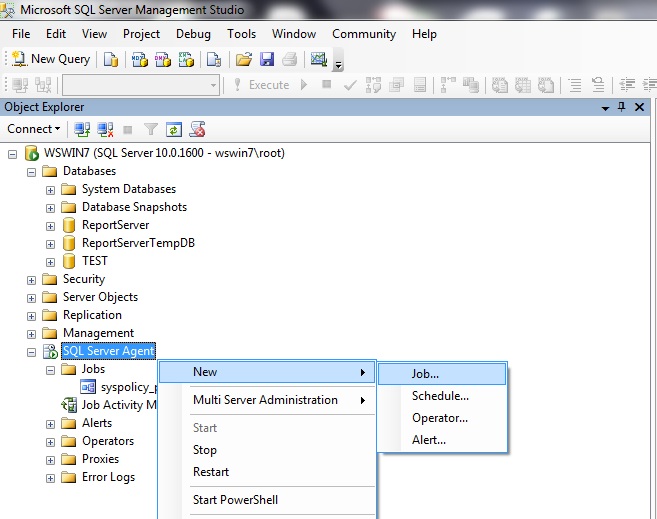Viewport: 657px width, 519px height.
Task: Expand the ReportServer database node
Action: 51,225
